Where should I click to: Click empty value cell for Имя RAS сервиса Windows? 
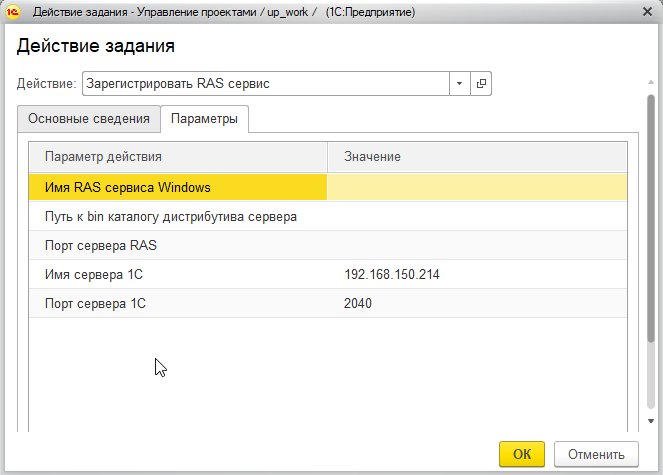pyautogui.click(x=477, y=187)
